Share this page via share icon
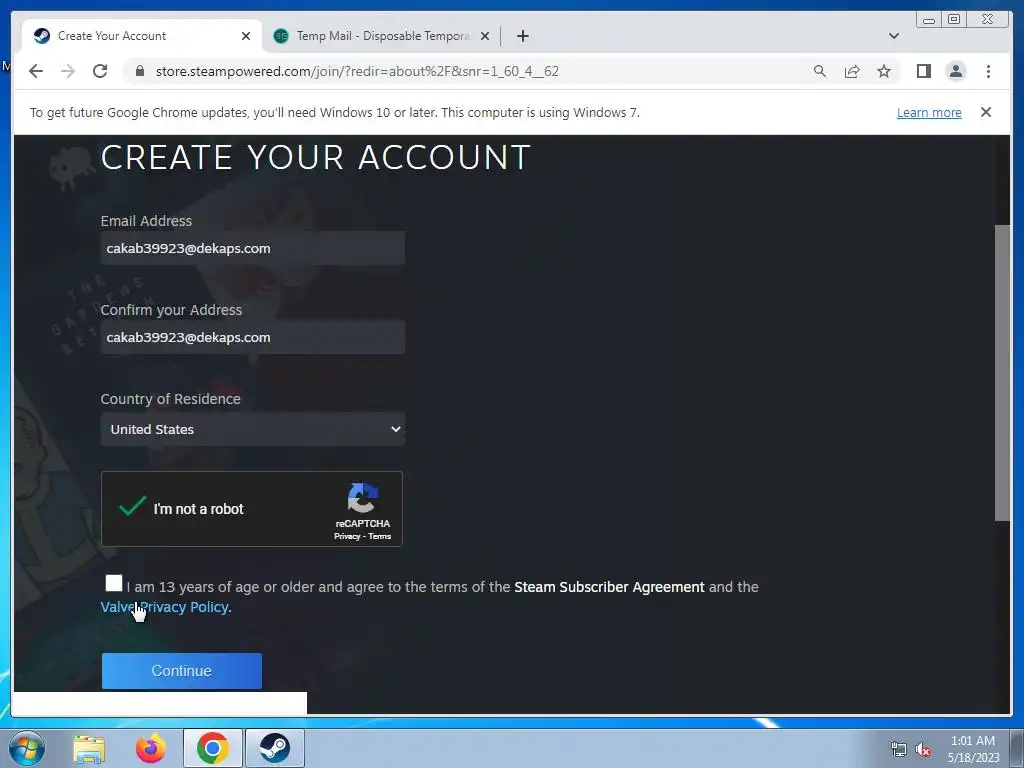The height and width of the screenshot is (768, 1024). click(852, 71)
